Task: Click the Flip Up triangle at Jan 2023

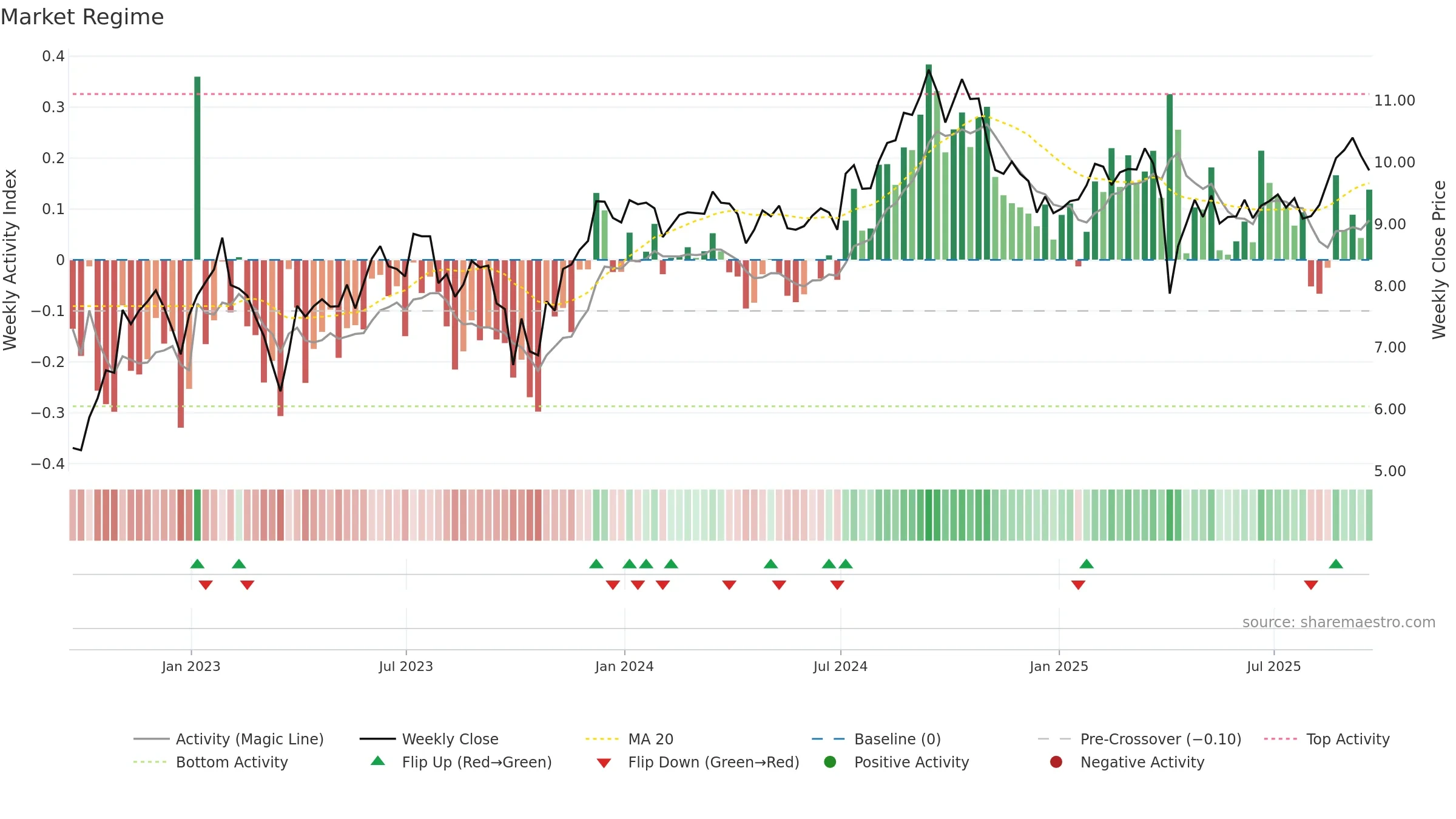Action: point(197,564)
